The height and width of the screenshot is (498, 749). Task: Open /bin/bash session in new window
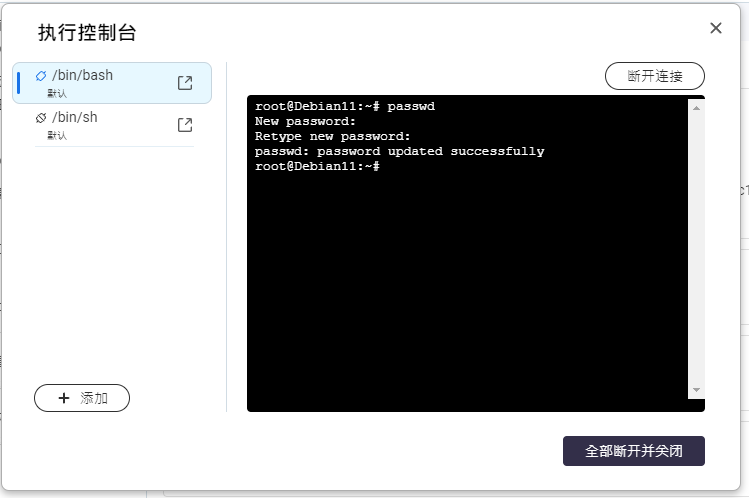pos(185,83)
